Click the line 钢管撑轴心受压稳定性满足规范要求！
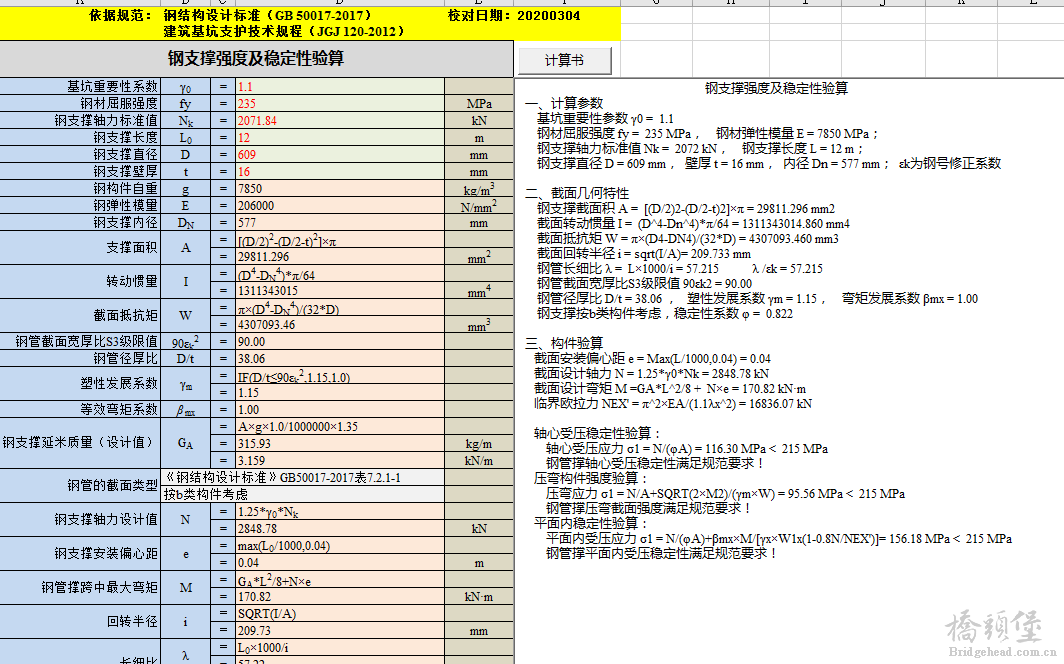The width and height of the screenshot is (1064, 664). click(x=656, y=463)
